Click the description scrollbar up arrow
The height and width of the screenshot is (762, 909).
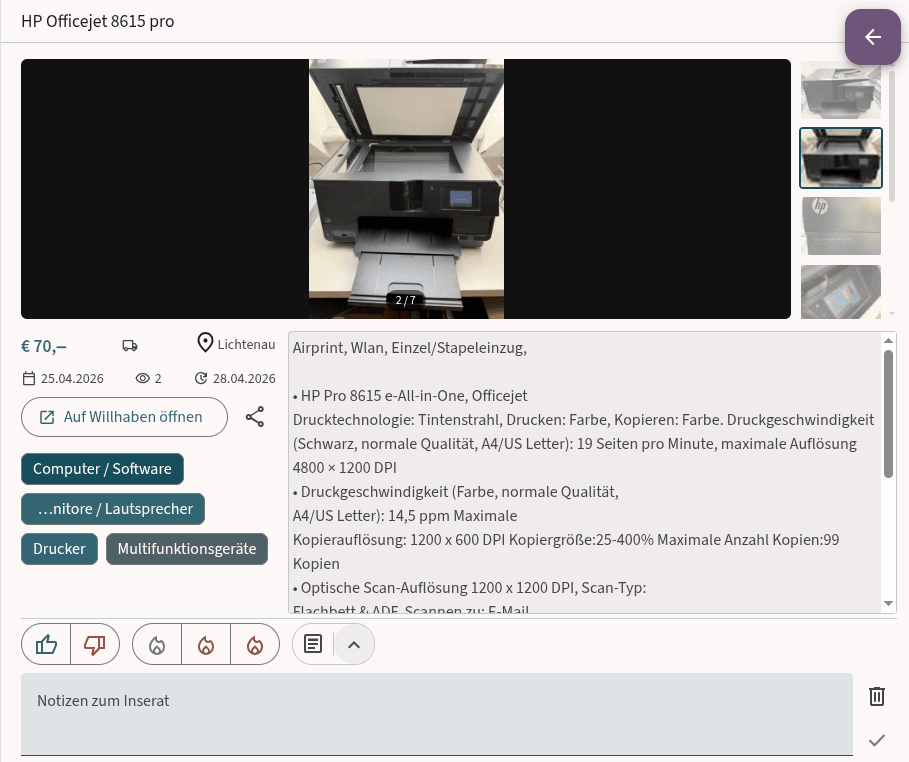tap(888, 340)
